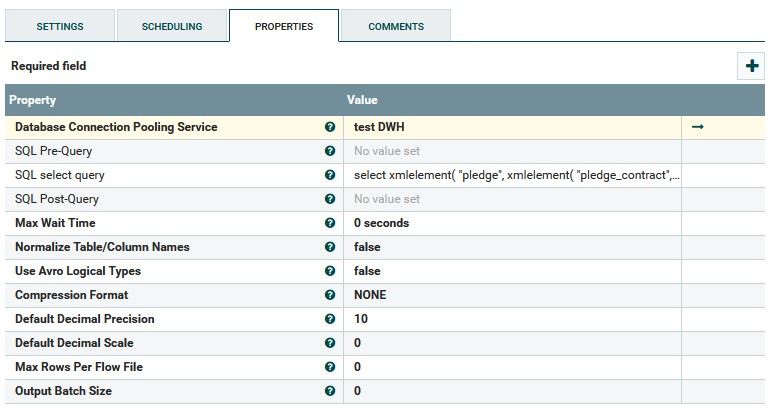Select Output Batch Size property name
776x408 pixels.
pos(63,391)
